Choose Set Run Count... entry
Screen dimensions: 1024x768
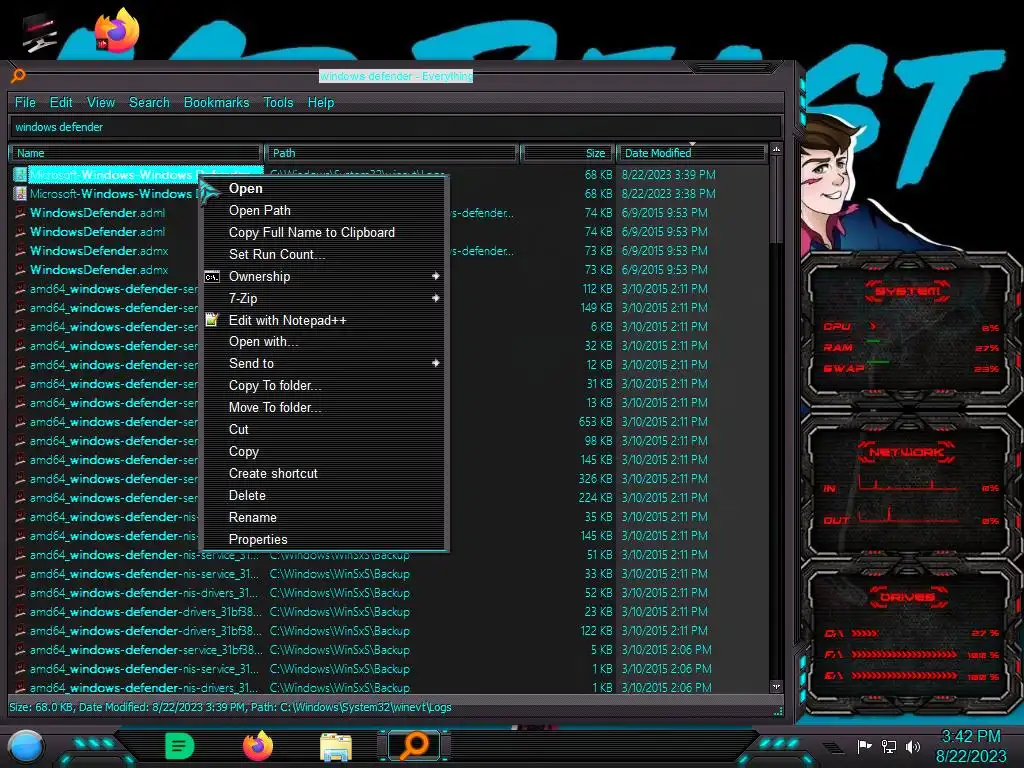click(324, 254)
